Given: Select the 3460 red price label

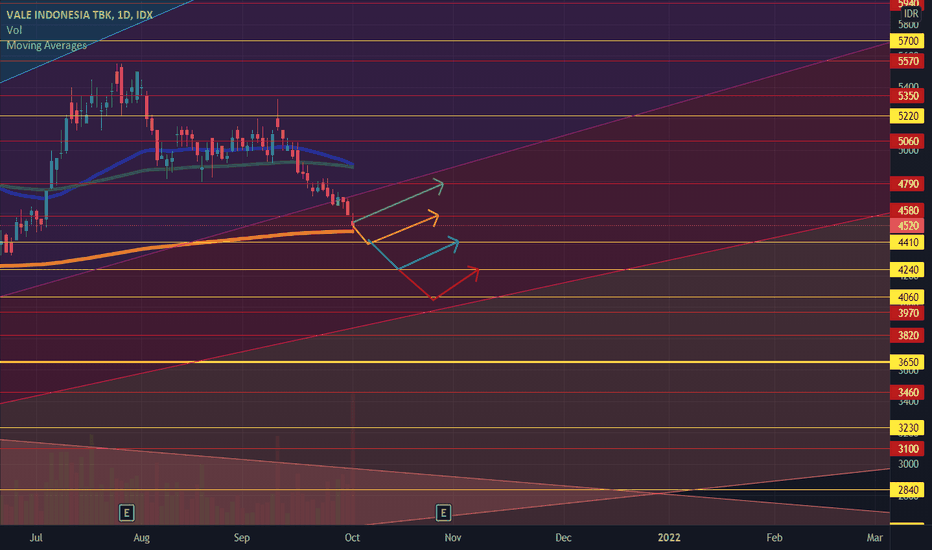Looking at the screenshot, I should click(907, 392).
